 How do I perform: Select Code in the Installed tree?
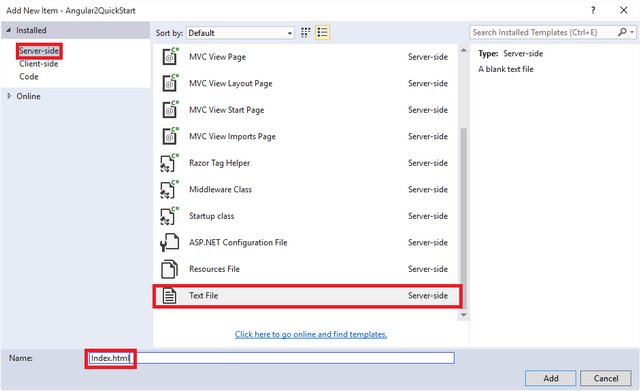pos(29,76)
